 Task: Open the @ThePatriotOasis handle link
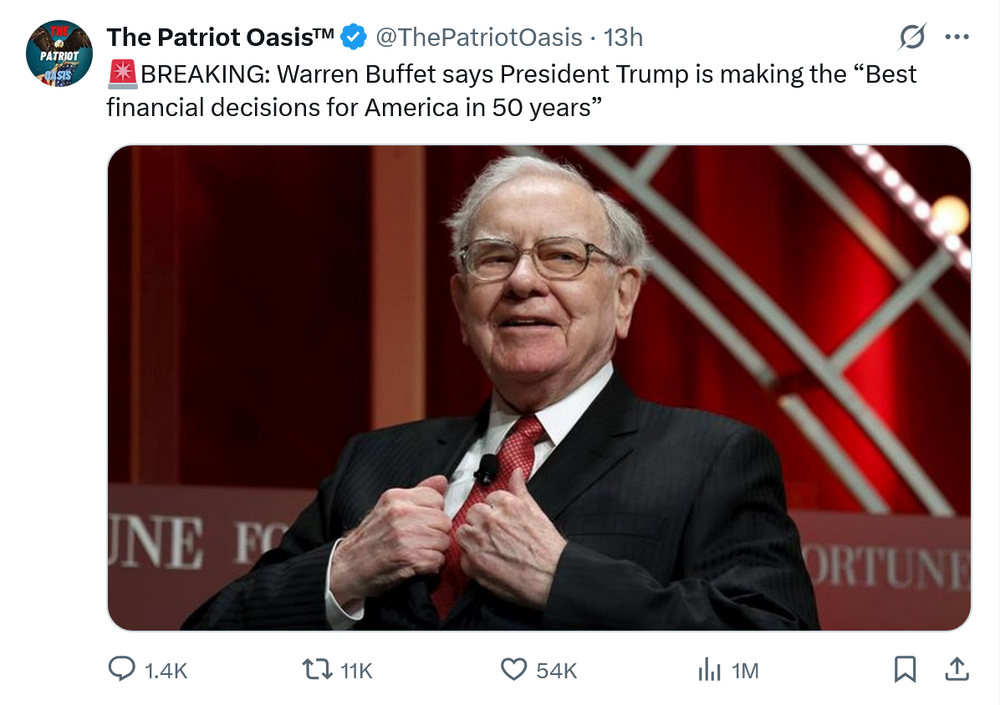[x=478, y=38]
